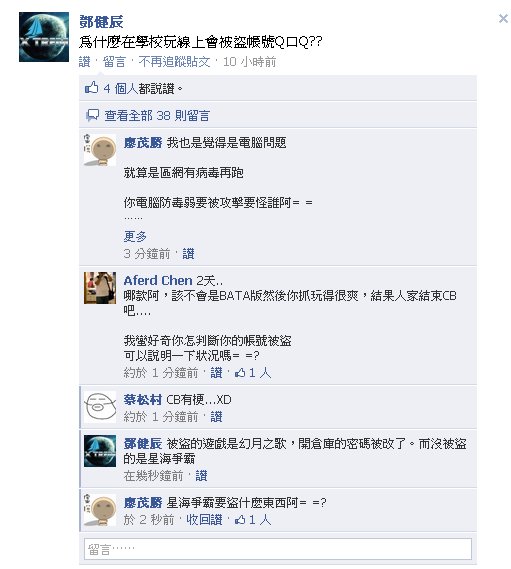Viewport: 511px width, 569px height.
Task: Click the 10 小時前 timestamp of the post
Action: 250,62
